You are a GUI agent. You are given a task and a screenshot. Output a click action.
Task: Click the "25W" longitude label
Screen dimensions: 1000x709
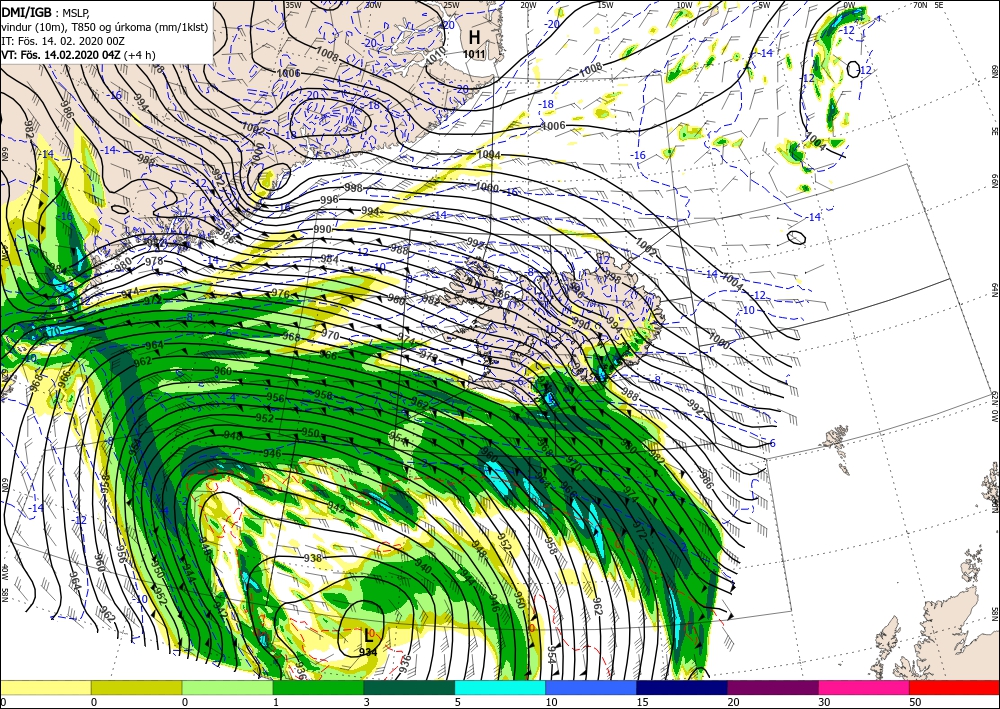pos(450,5)
